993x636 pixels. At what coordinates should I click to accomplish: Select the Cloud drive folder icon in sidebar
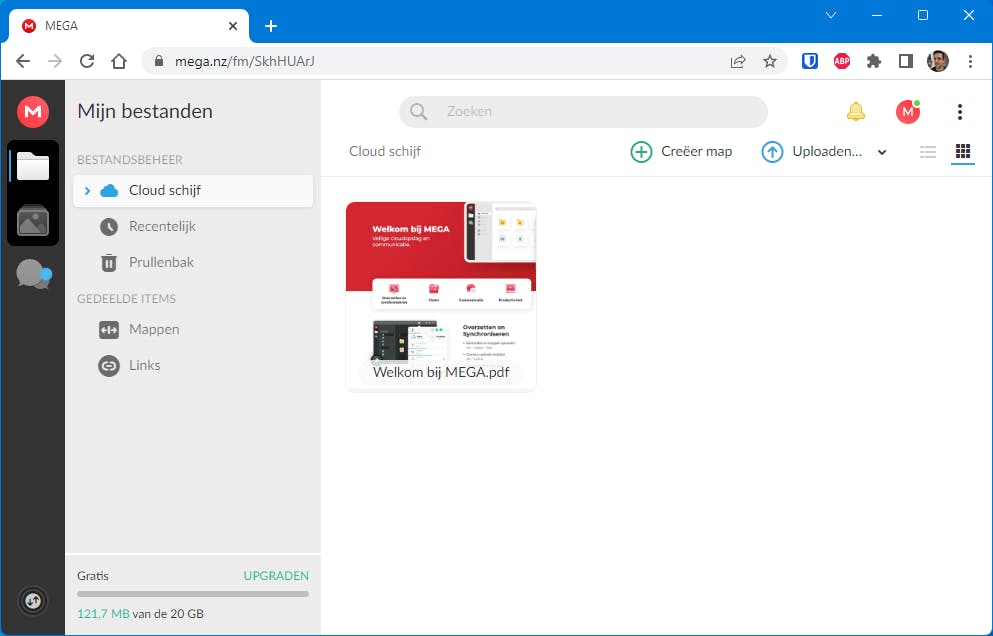pos(33,167)
